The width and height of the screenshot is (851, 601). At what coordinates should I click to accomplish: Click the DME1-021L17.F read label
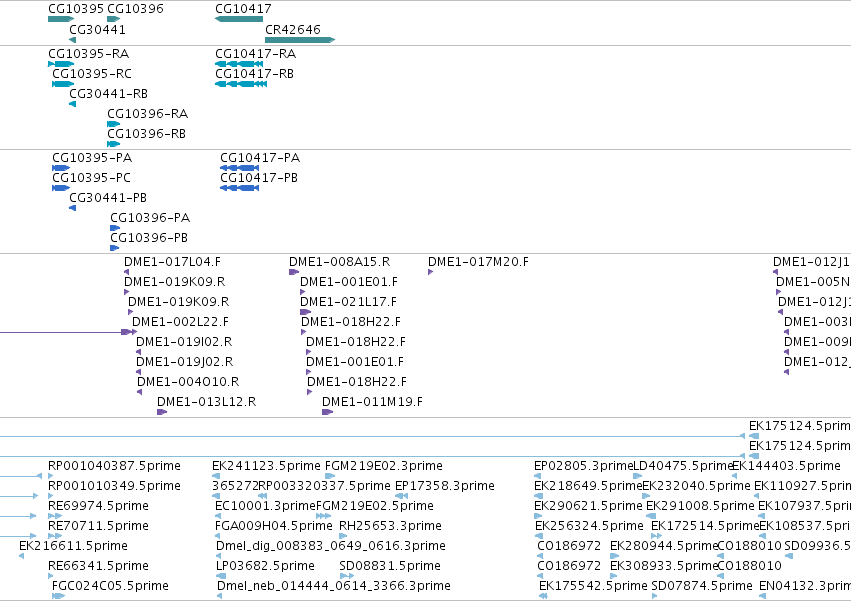tap(348, 302)
